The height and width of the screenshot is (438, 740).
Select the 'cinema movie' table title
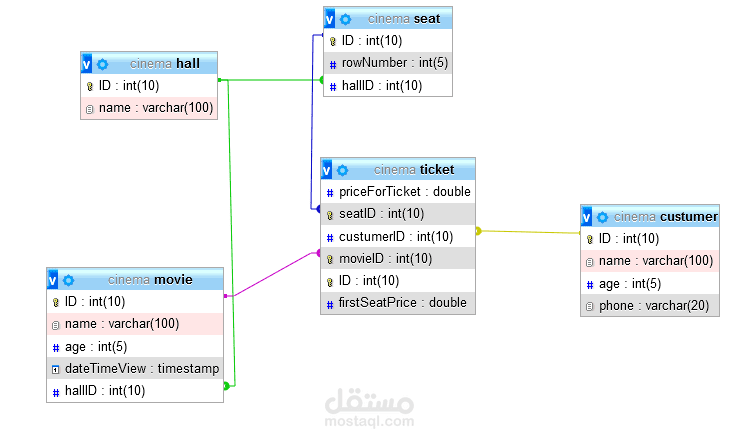coord(150,279)
